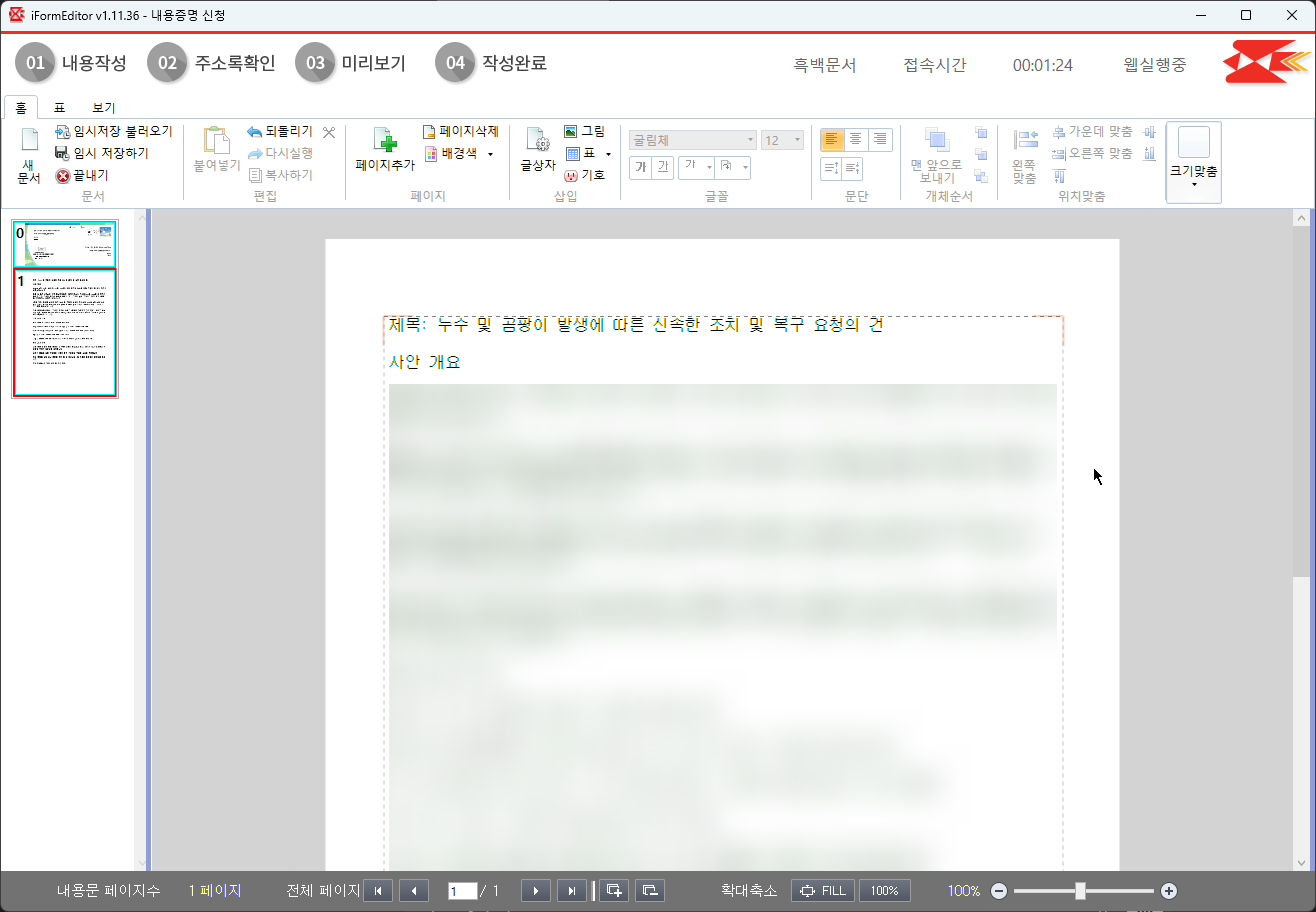
Task: Go to step 03 미리보기
Action: (x=350, y=63)
